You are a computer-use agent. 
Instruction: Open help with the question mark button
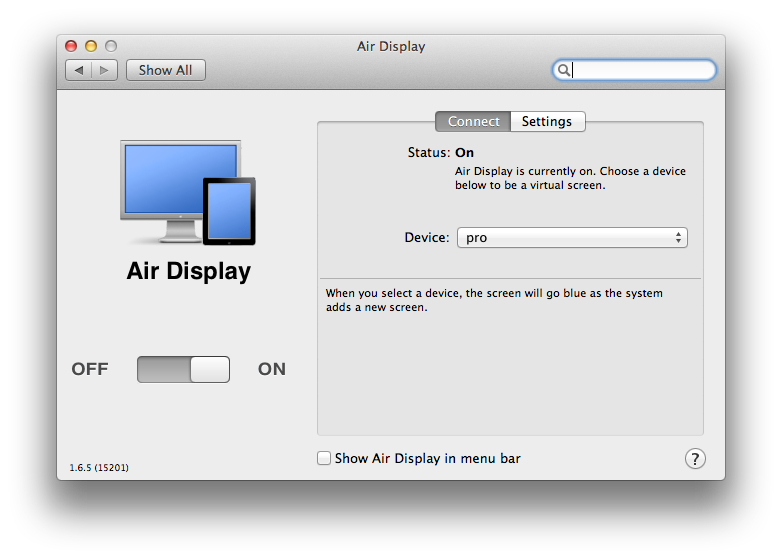[695, 459]
